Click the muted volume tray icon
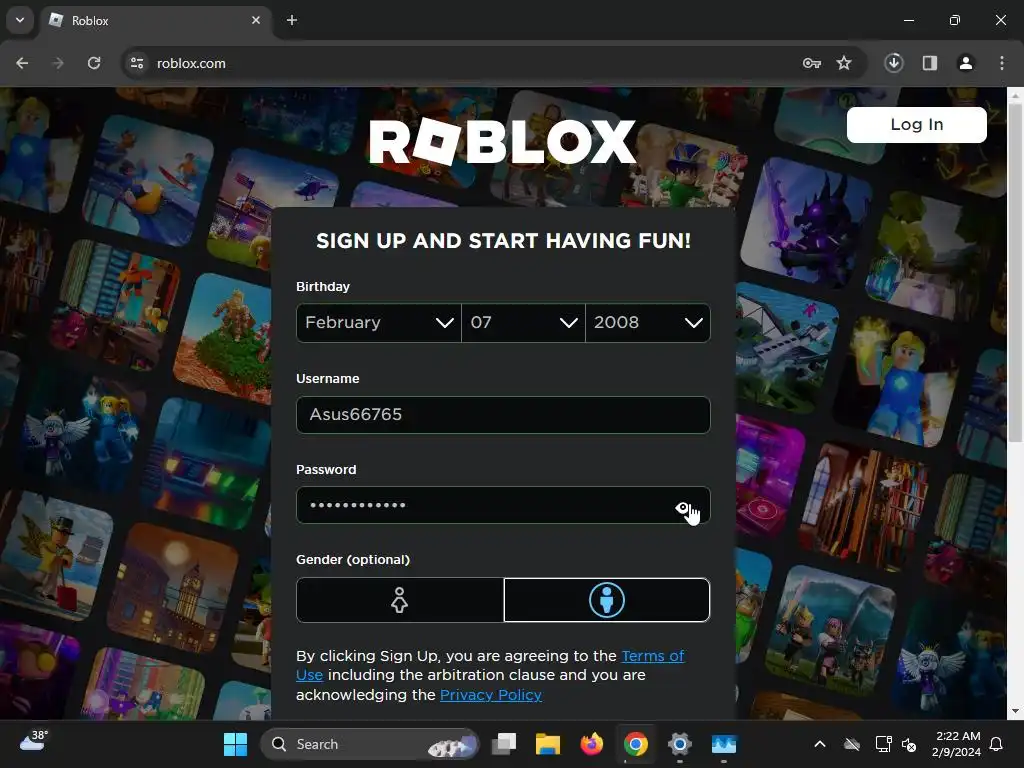1024x768 pixels. (908, 744)
